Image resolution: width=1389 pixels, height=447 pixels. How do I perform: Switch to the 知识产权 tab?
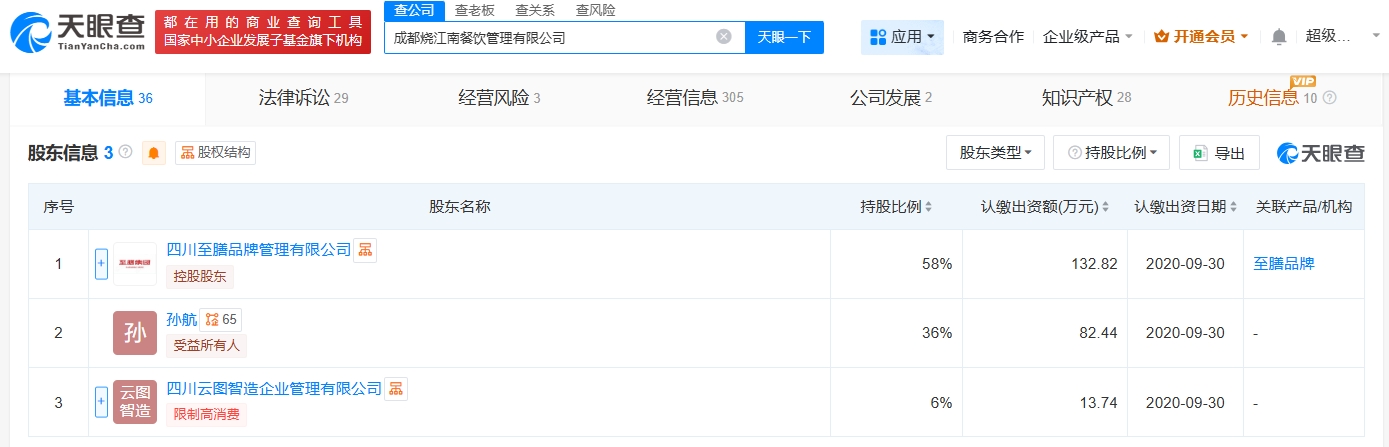click(x=1086, y=98)
